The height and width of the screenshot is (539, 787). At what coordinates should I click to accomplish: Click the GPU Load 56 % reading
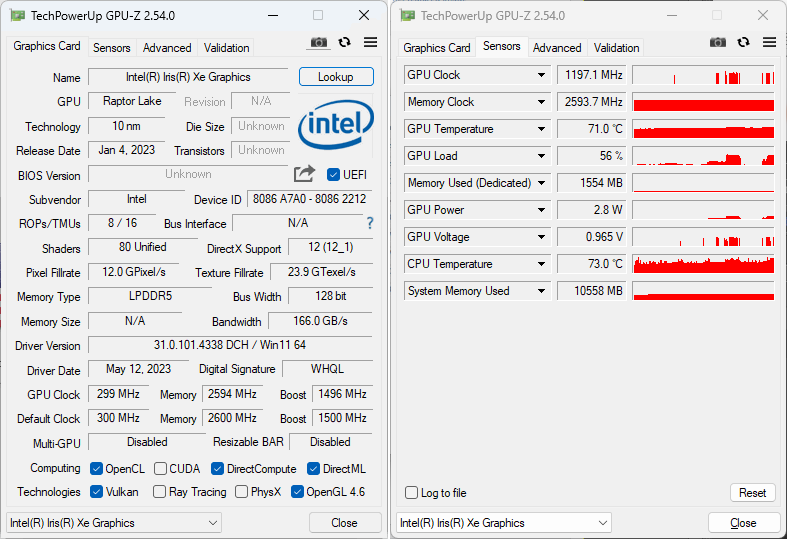pyautogui.click(x=592, y=156)
